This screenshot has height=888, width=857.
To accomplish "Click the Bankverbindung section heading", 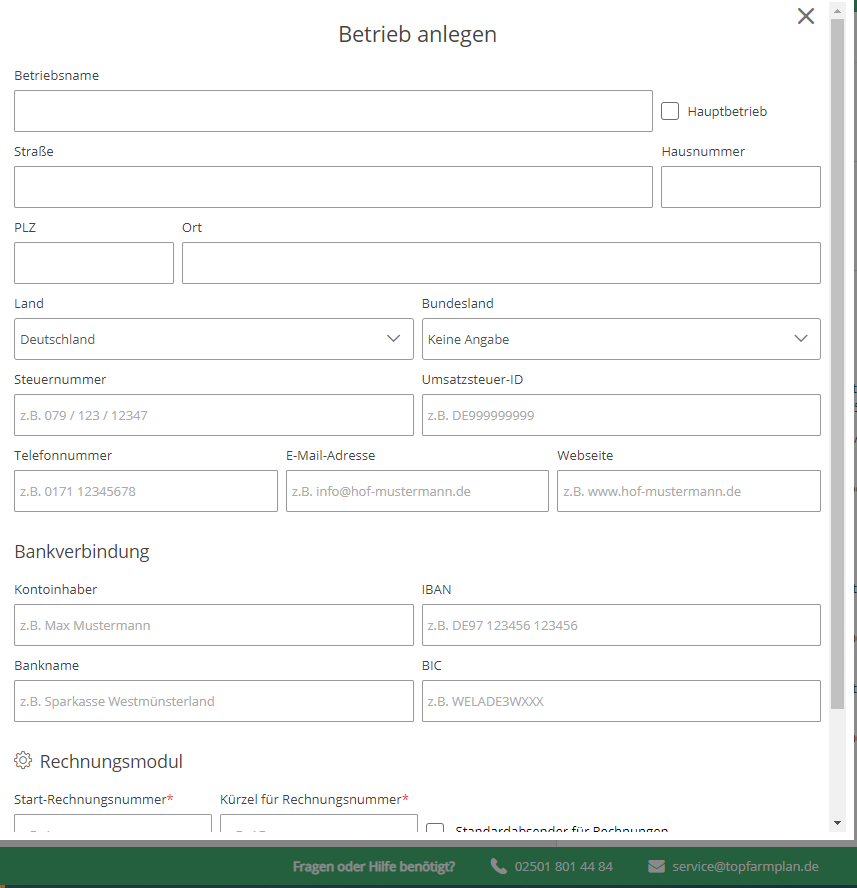I will tap(82, 551).
